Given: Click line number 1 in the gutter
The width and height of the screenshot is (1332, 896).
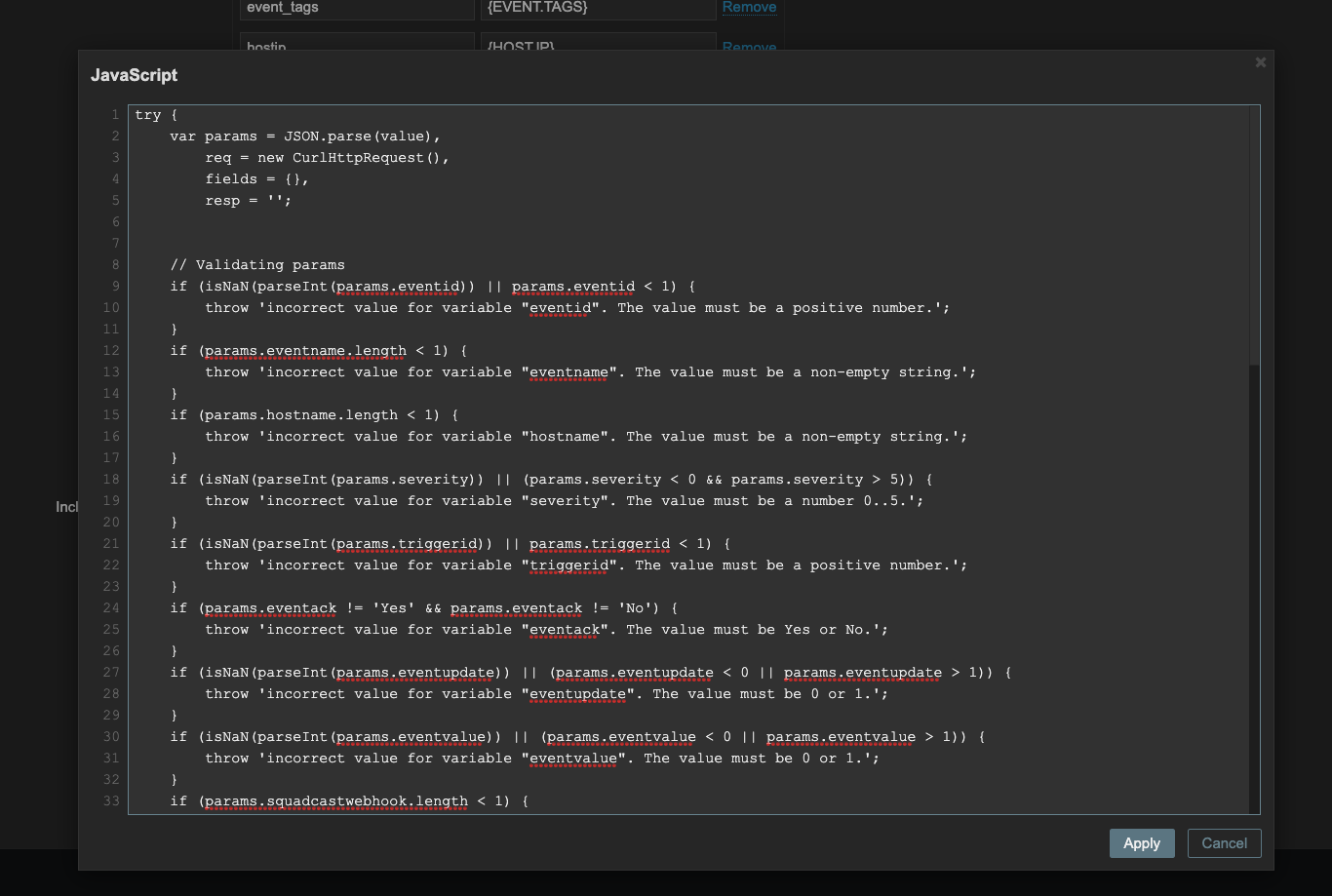Looking at the screenshot, I should (x=115, y=115).
